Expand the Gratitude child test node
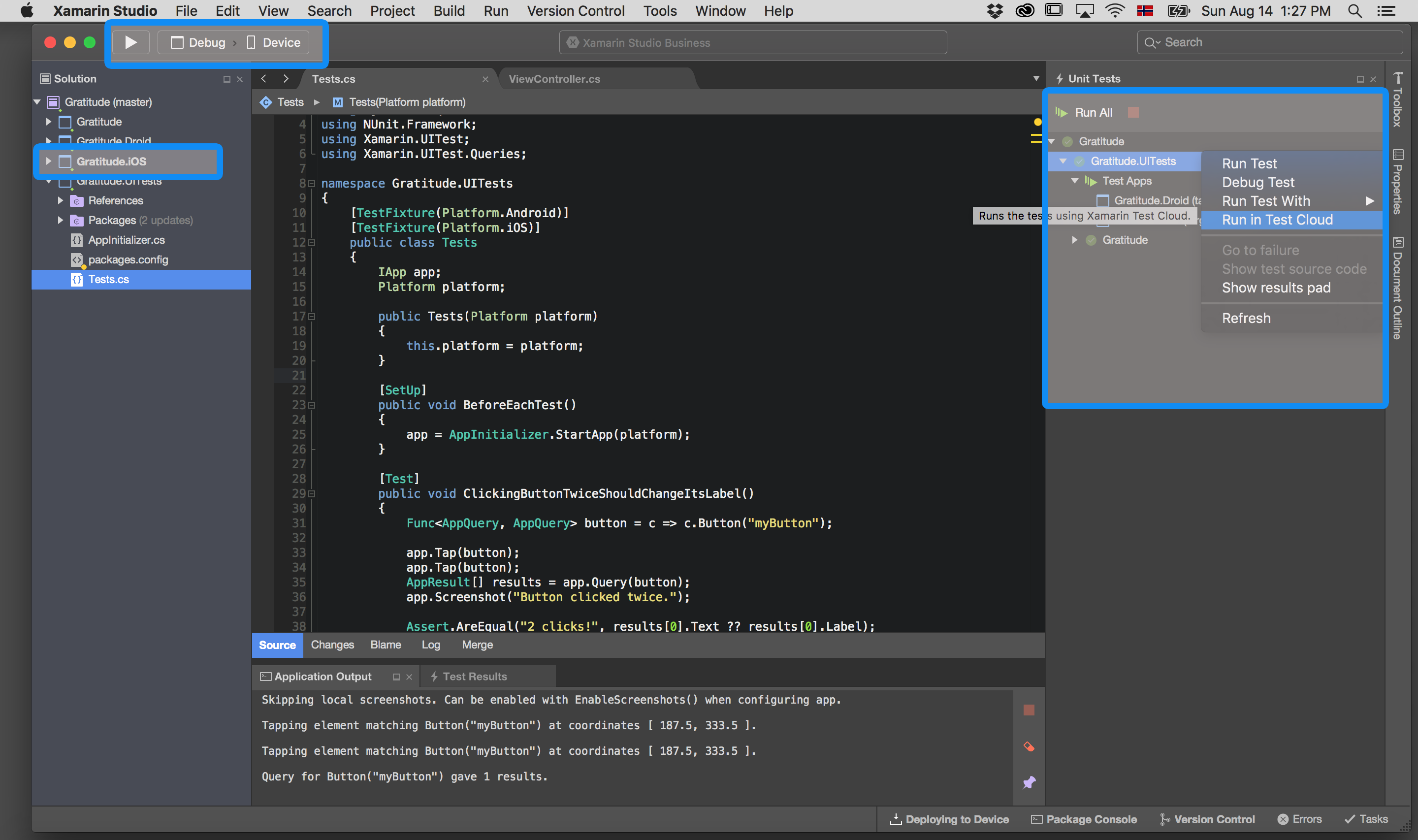This screenshot has width=1418, height=840. point(1075,240)
